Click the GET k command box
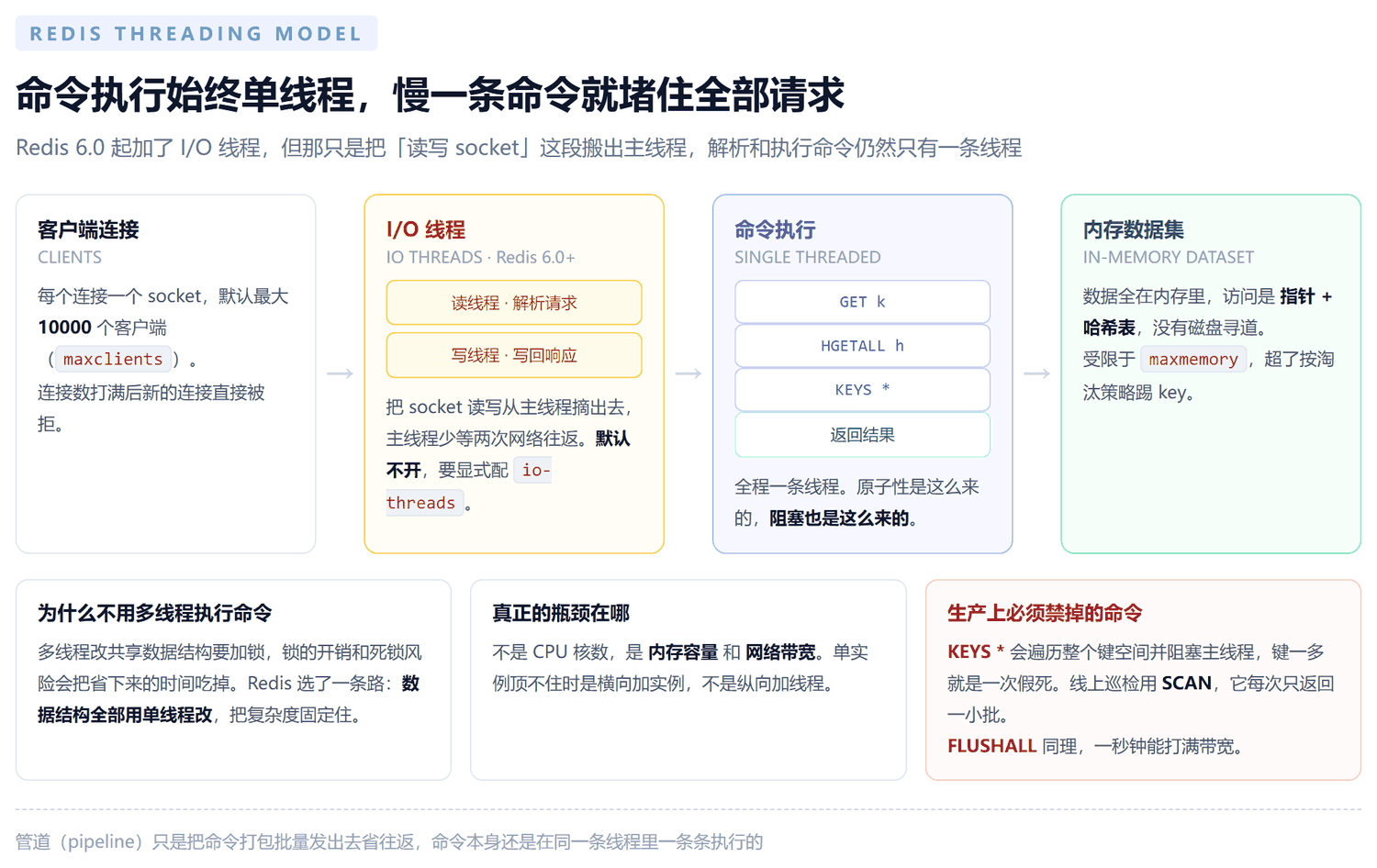 [862, 302]
